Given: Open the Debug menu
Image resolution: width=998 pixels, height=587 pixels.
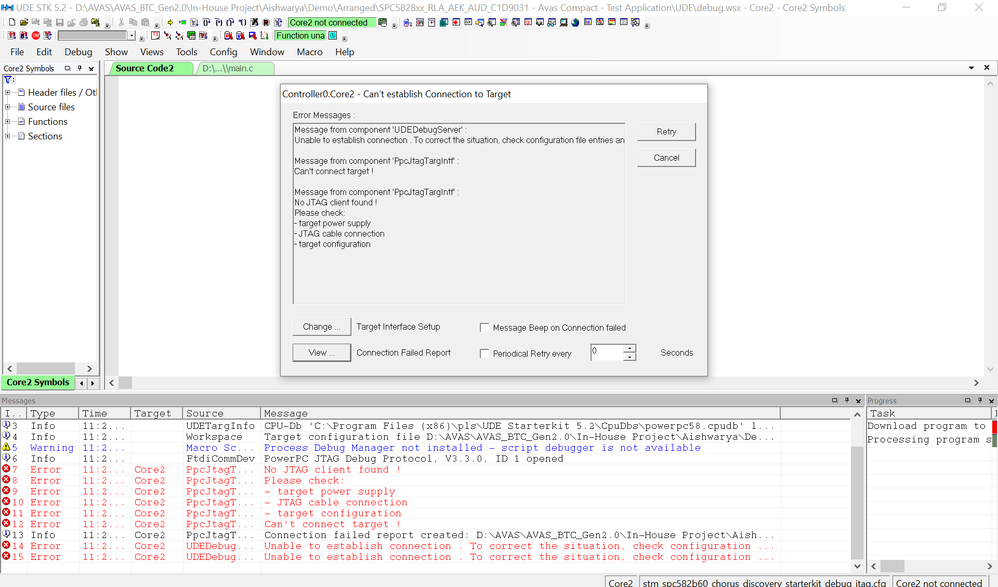Looking at the screenshot, I should [x=78, y=52].
